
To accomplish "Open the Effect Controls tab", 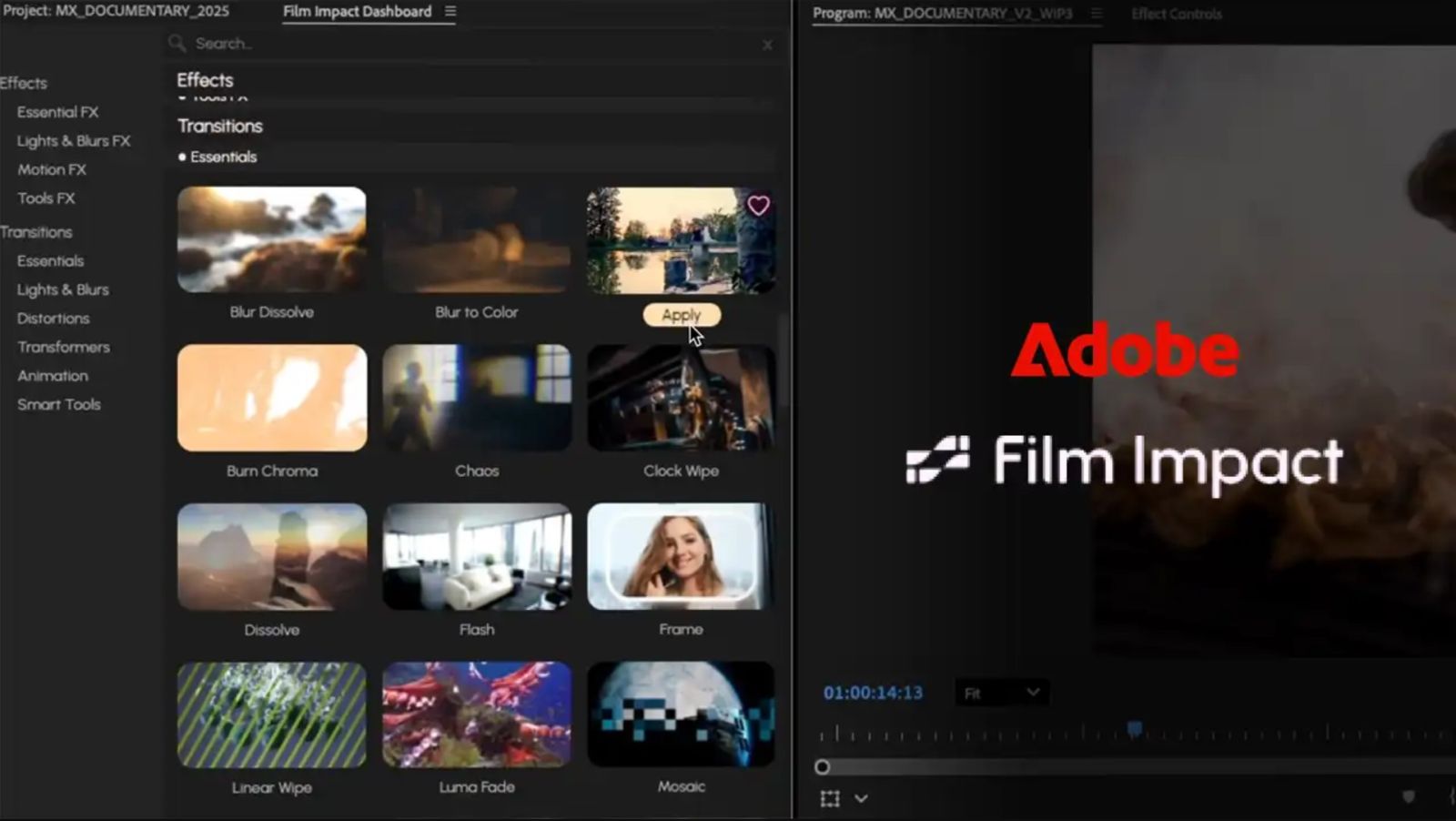I will click(x=1176, y=14).
